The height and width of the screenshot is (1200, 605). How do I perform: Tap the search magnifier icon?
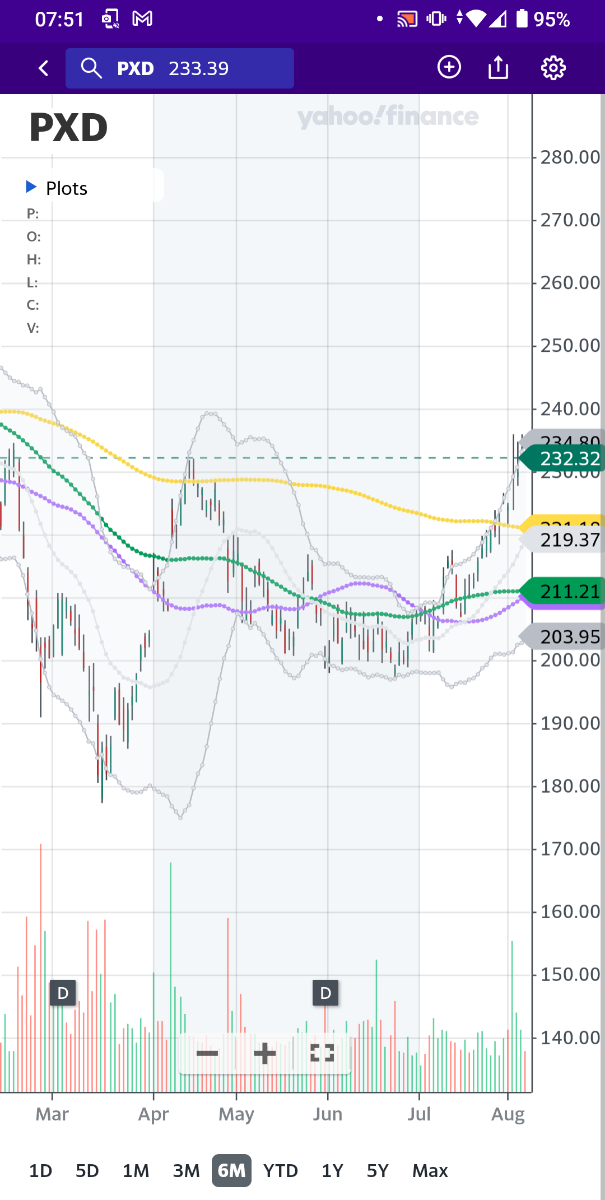[91, 68]
